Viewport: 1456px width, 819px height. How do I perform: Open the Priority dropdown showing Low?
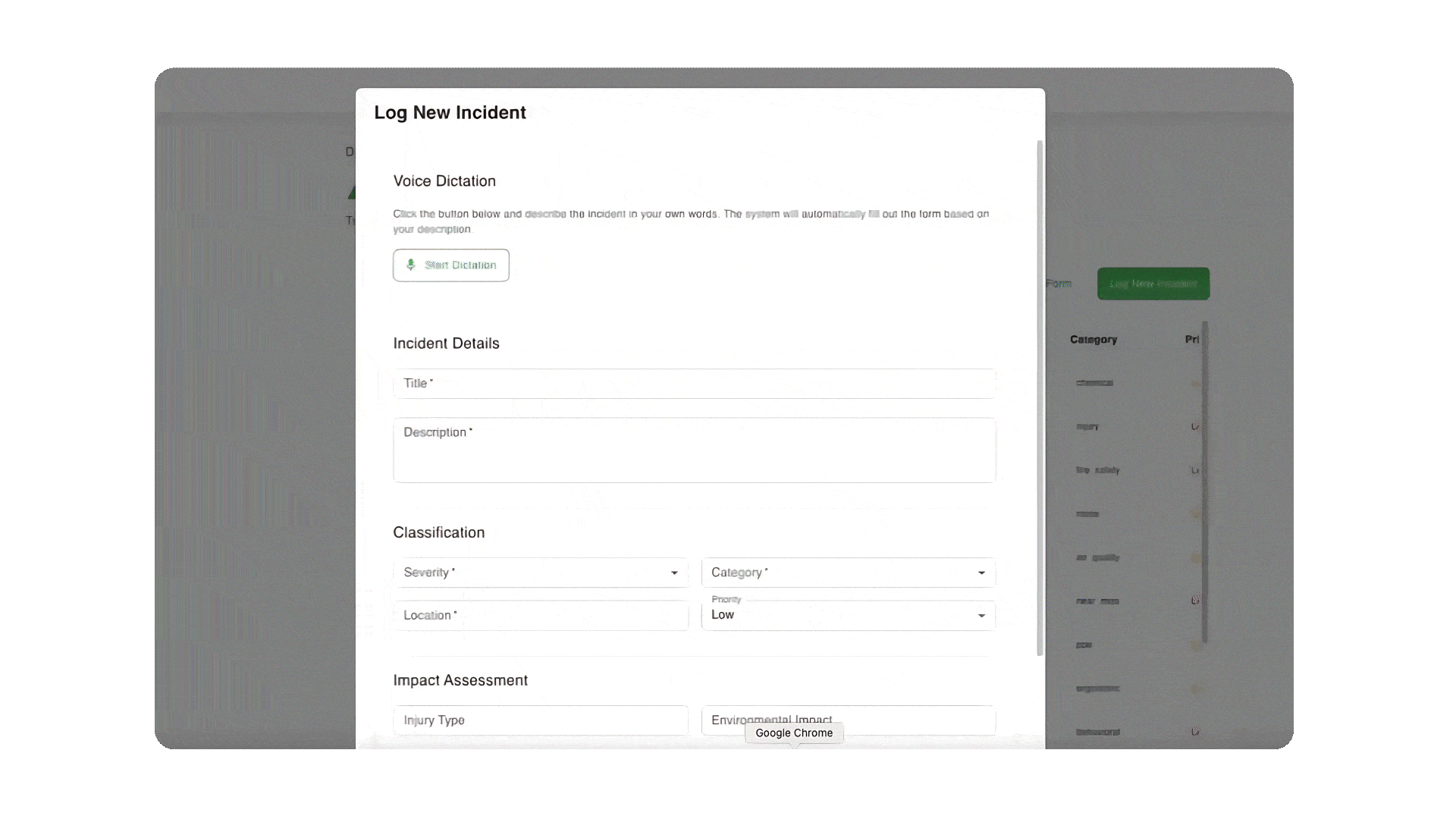coord(848,616)
